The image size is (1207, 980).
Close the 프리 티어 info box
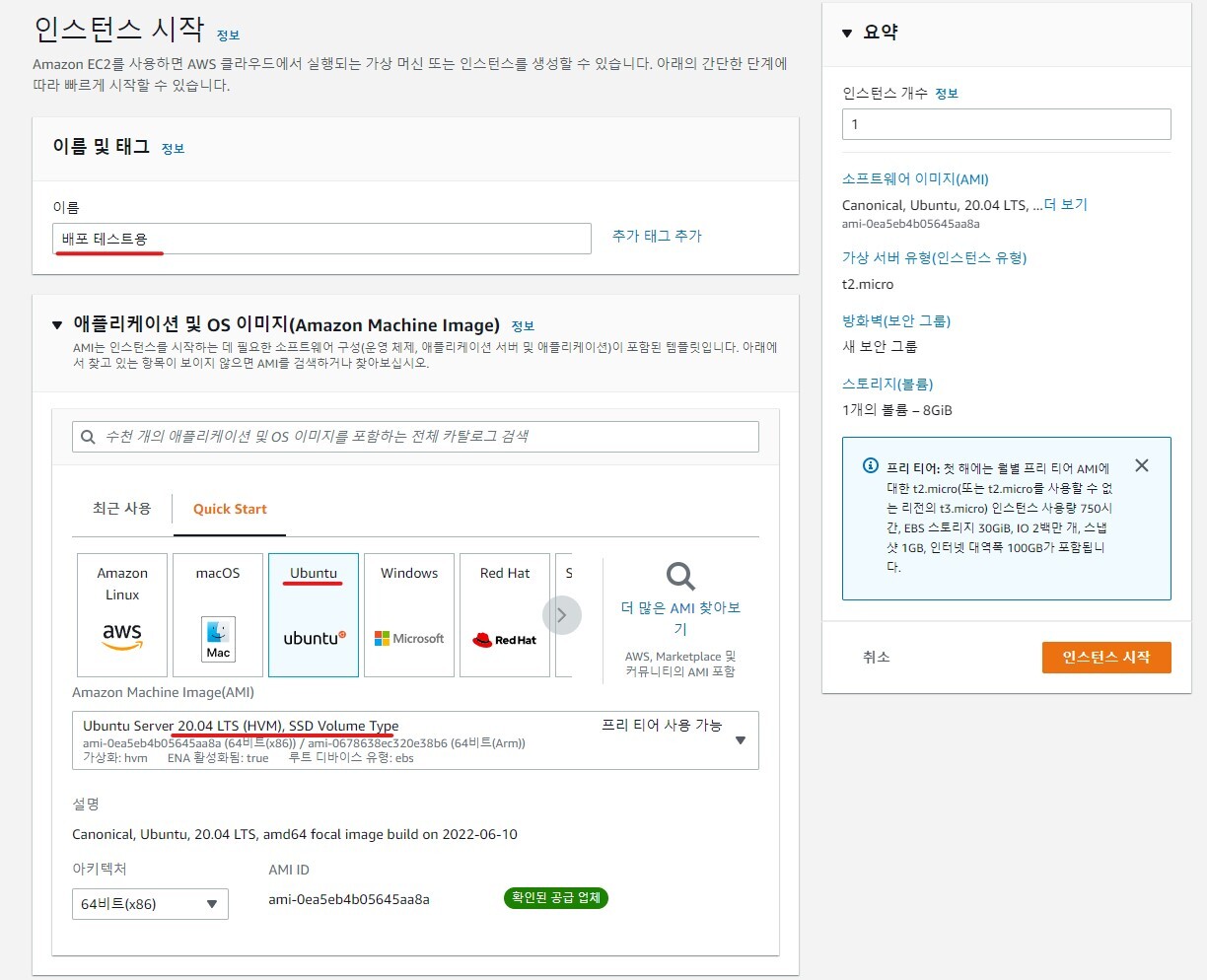pos(1142,465)
